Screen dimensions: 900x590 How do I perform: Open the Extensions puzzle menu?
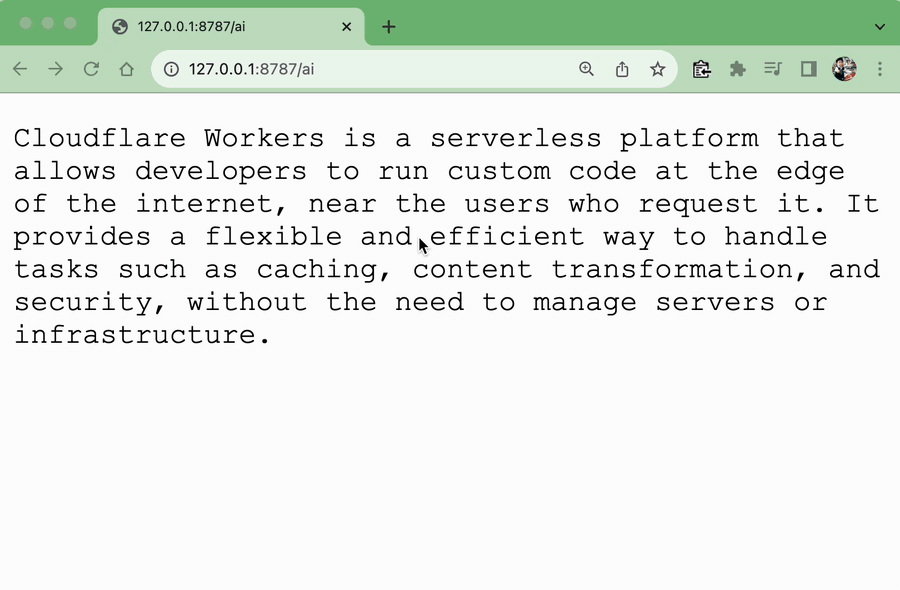(738, 69)
